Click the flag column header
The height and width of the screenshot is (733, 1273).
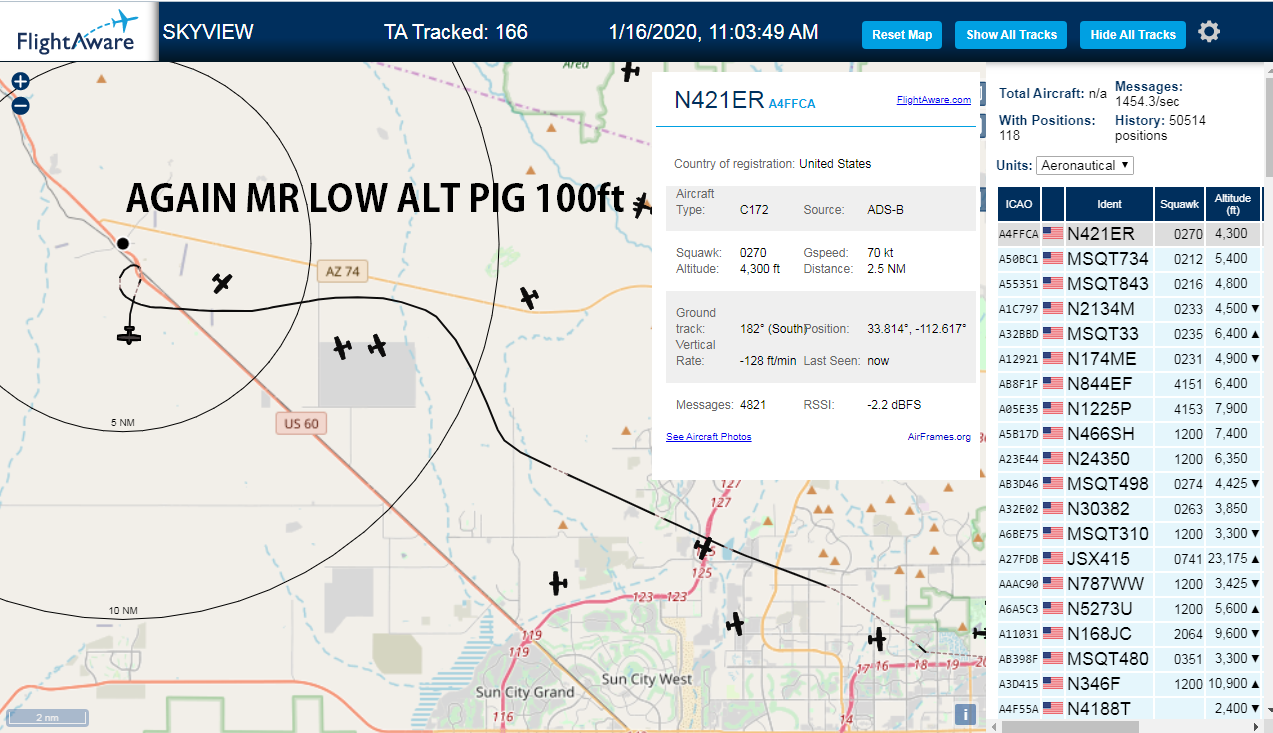coord(1052,204)
